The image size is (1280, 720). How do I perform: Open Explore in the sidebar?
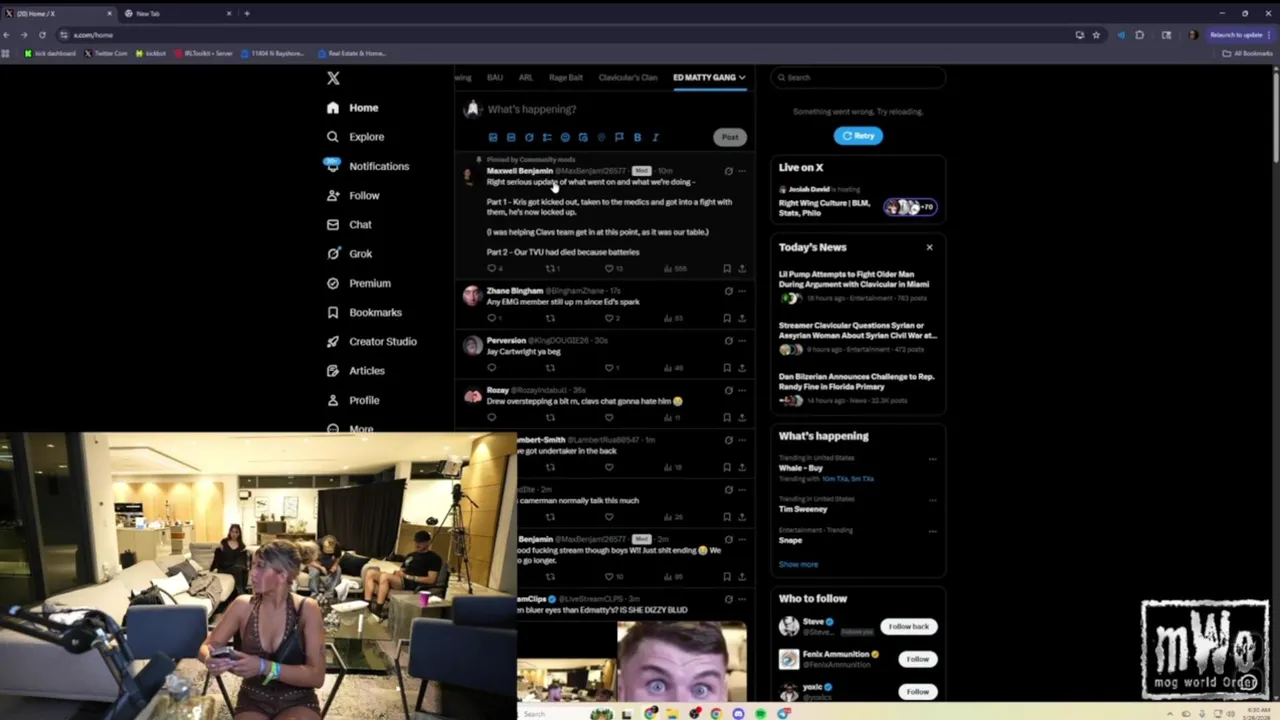(x=355, y=137)
